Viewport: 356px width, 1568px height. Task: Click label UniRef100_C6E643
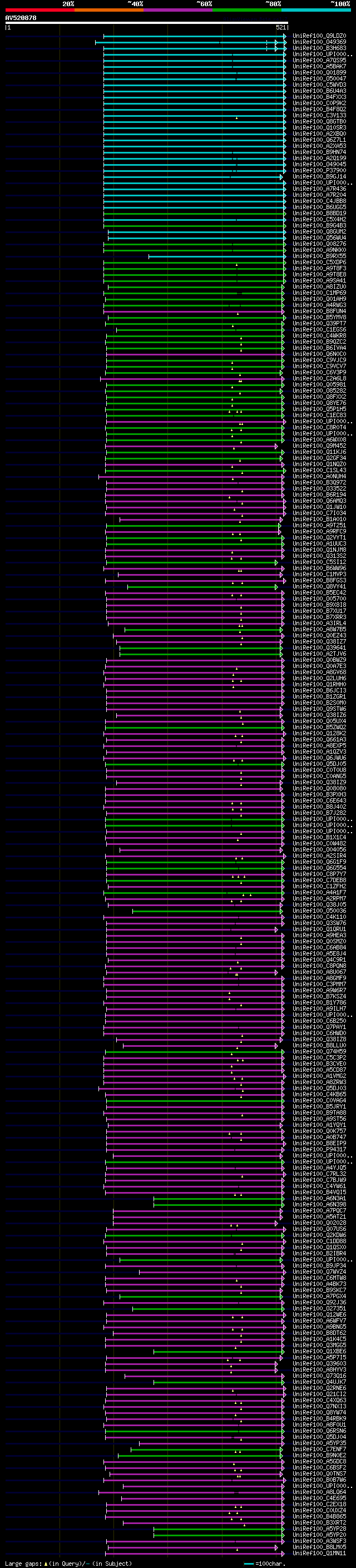click(x=319, y=800)
